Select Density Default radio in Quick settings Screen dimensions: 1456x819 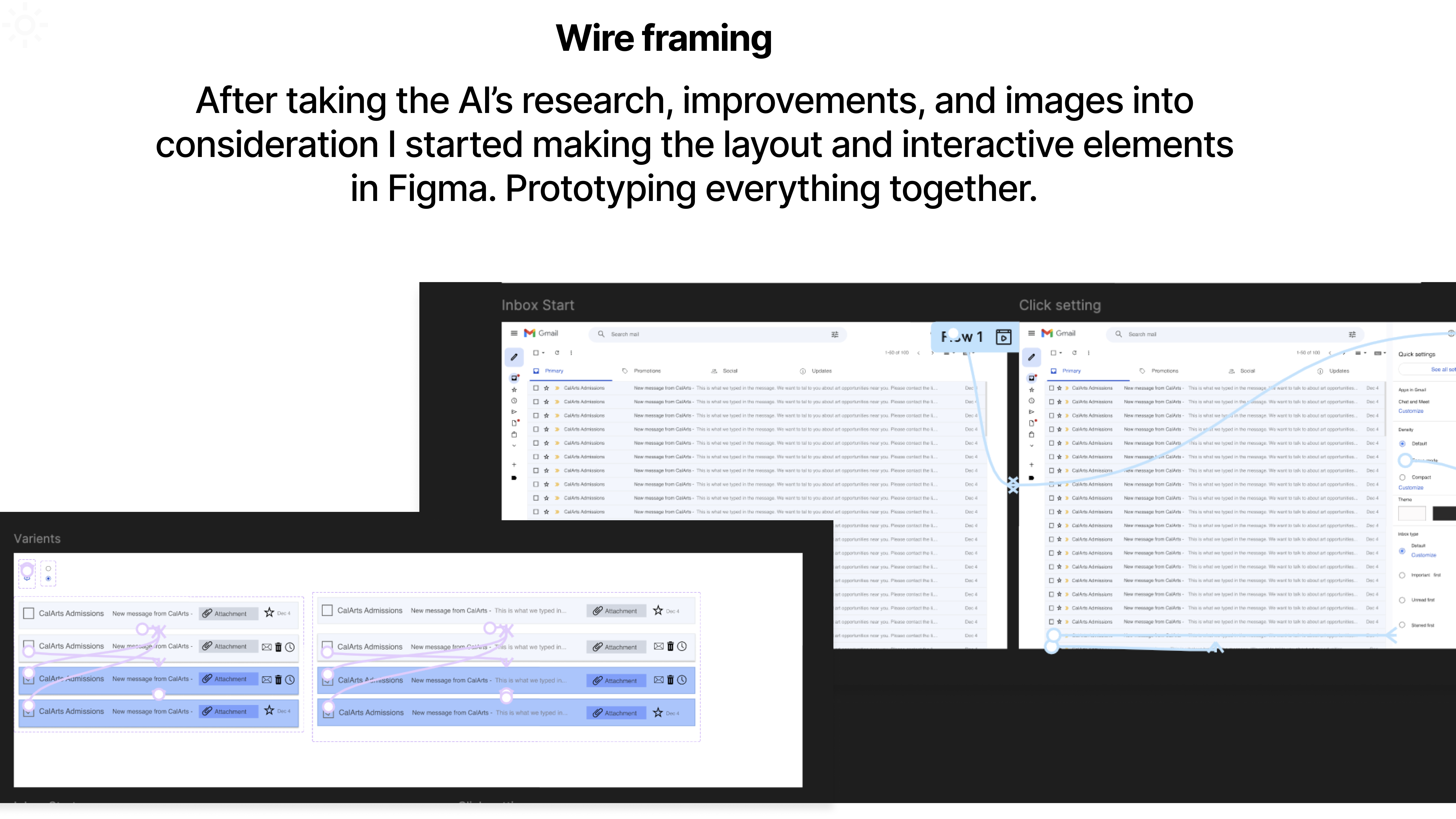(1402, 444)
